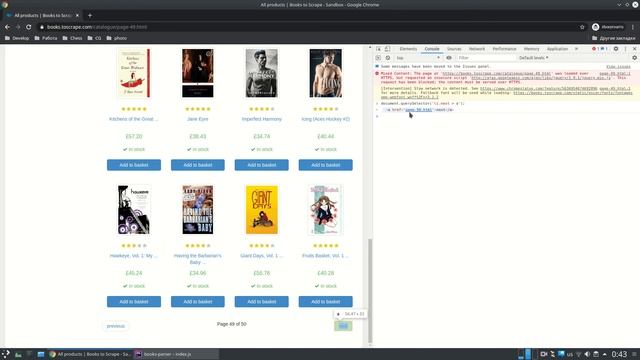Switch to the Application tab
The width and height of the screenshot is (640, 360).
[x=557, y=49]
